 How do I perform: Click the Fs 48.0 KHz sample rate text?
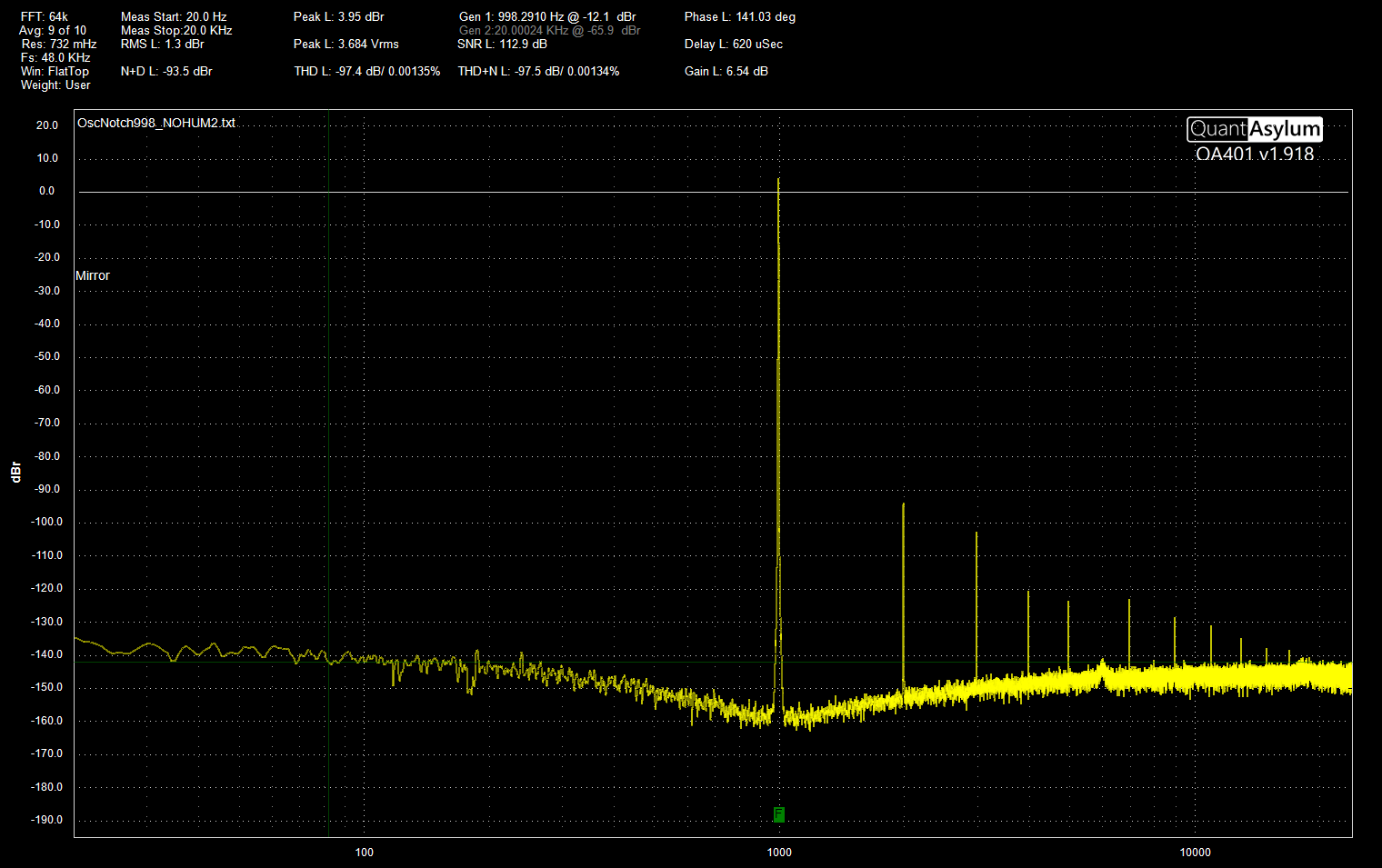point(55,57)
